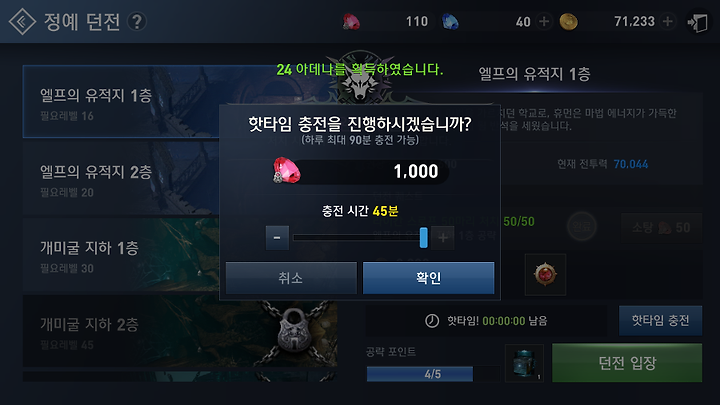Screen dimensions: 720x405
Task: Select 엘프의 유적지 2층 dungeon entry
Action: click(x=121, y=178)
